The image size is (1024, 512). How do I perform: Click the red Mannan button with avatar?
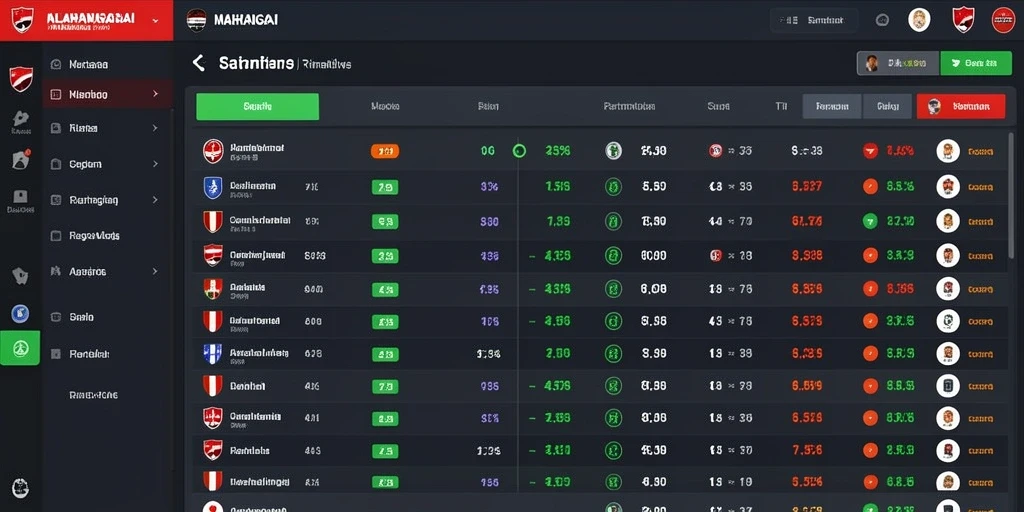point(961,106)
